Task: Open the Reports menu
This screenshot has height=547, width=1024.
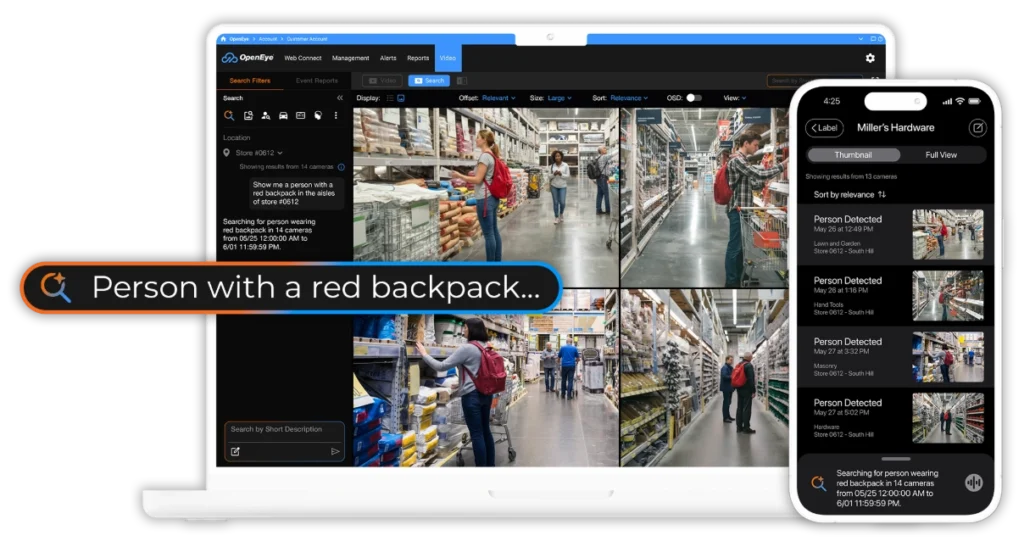Action: tap(418, 58)
